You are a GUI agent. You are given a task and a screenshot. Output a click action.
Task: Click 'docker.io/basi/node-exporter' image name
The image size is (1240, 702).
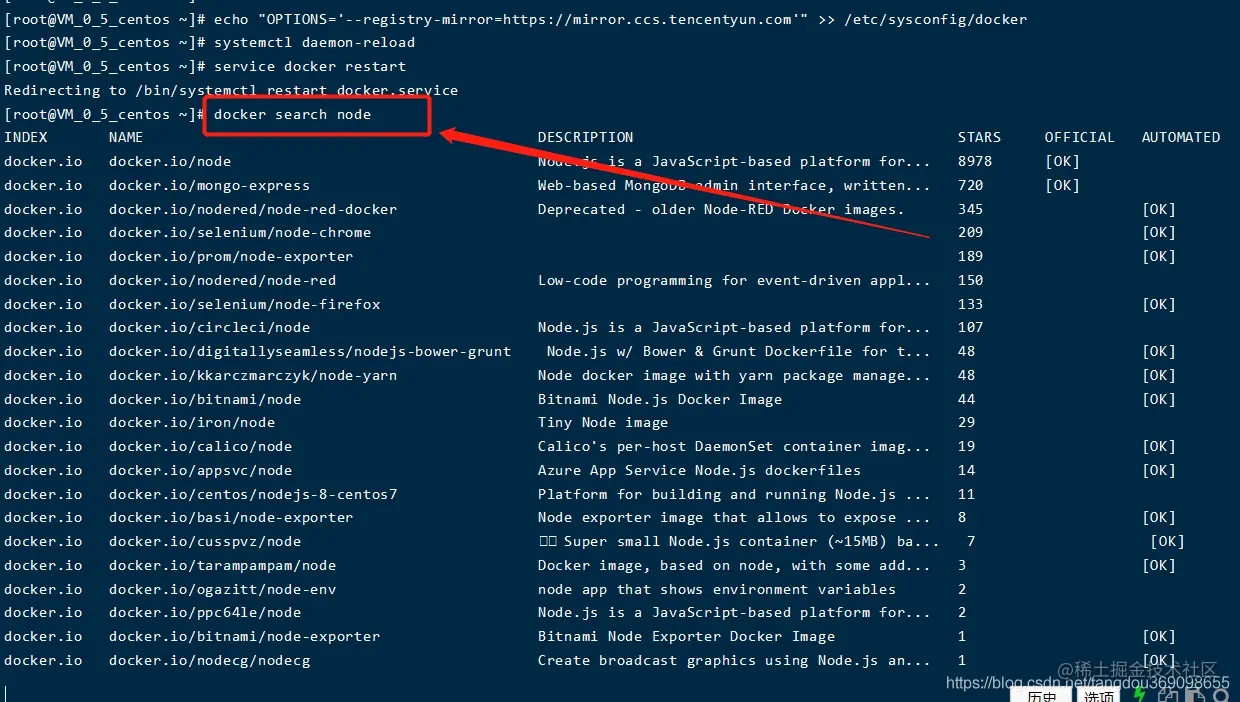click(231, 517)
